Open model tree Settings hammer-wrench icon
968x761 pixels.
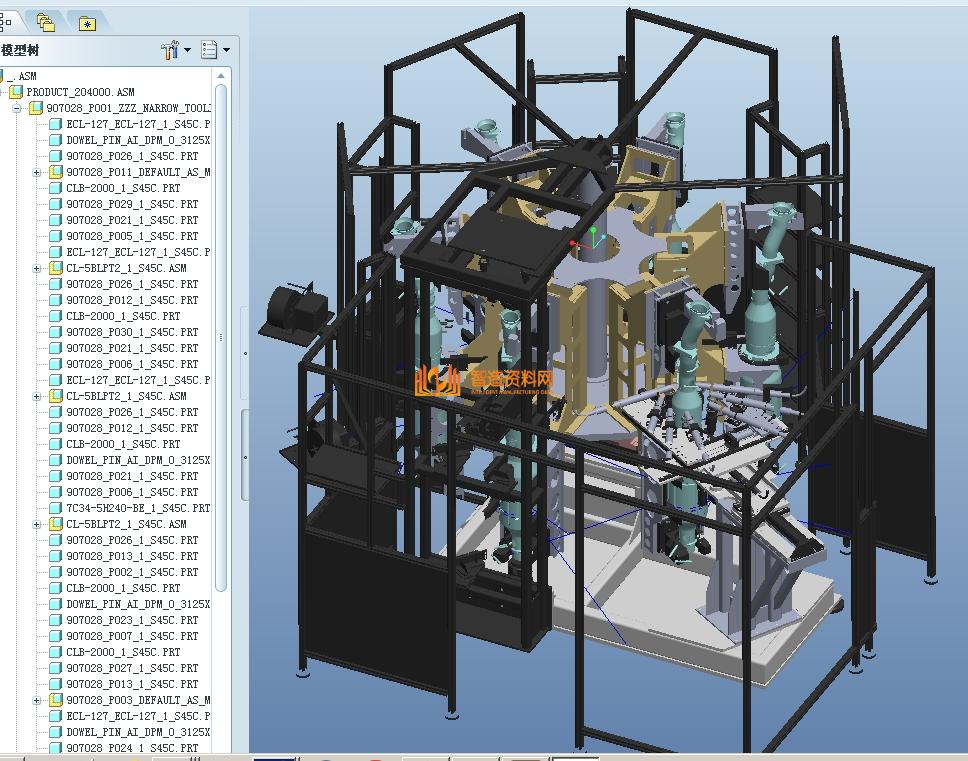point(169,49)
